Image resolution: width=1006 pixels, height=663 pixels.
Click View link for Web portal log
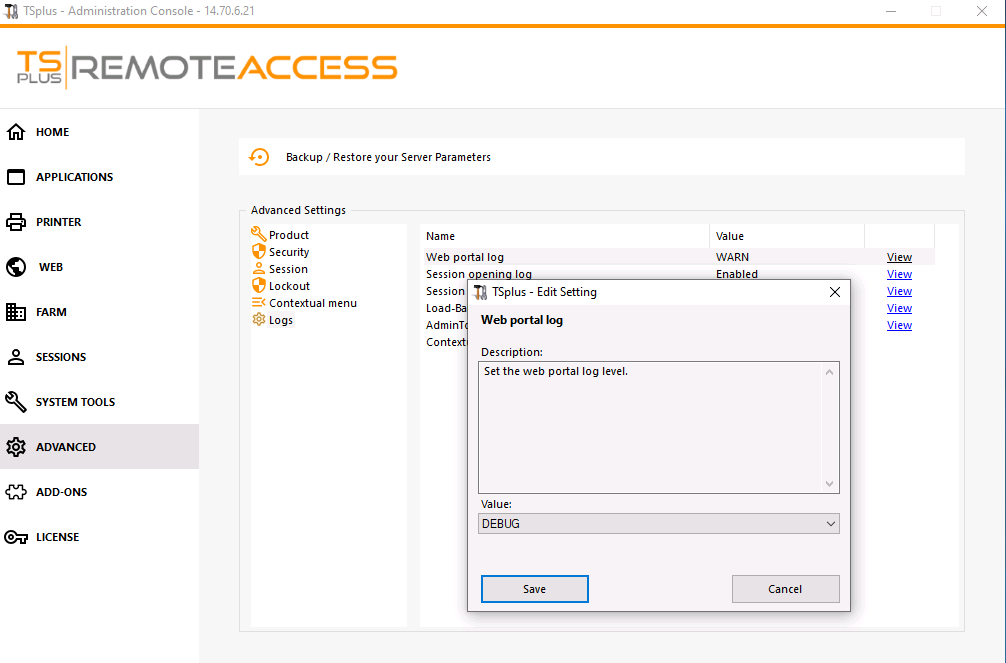[x=899, y=257]
